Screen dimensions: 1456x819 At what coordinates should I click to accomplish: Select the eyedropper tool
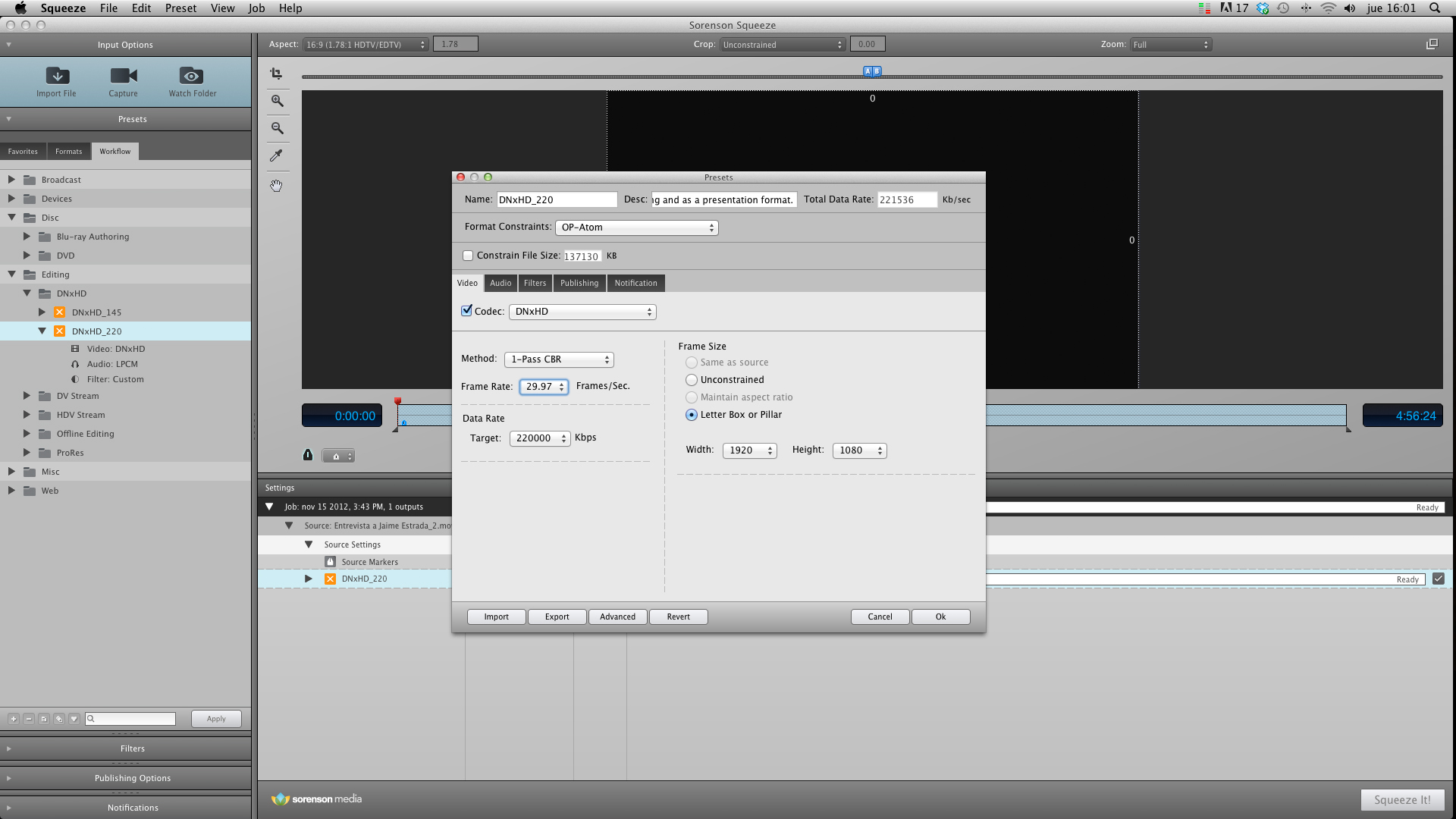pos(277,155)
